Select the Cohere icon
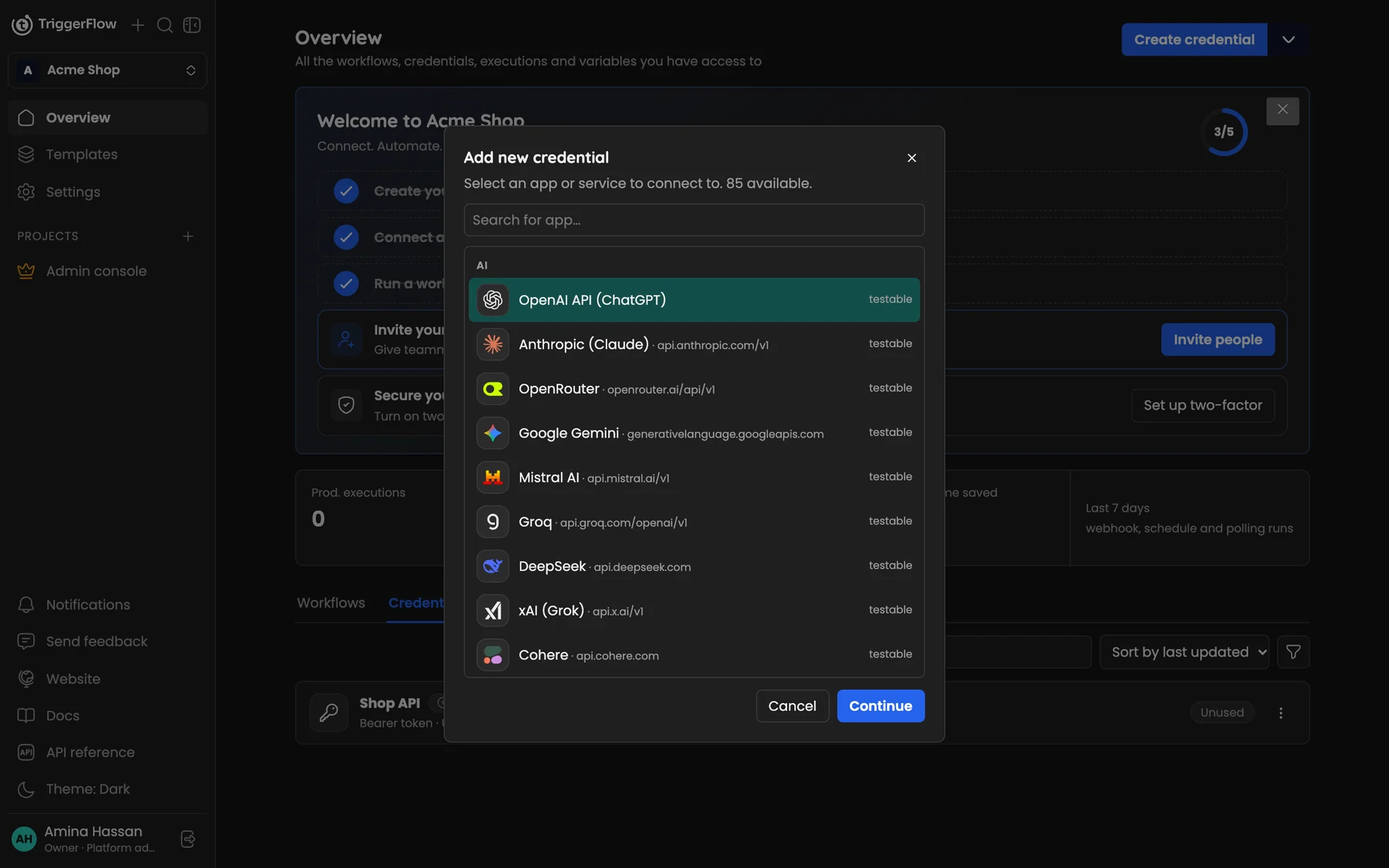 pos(492,655)
